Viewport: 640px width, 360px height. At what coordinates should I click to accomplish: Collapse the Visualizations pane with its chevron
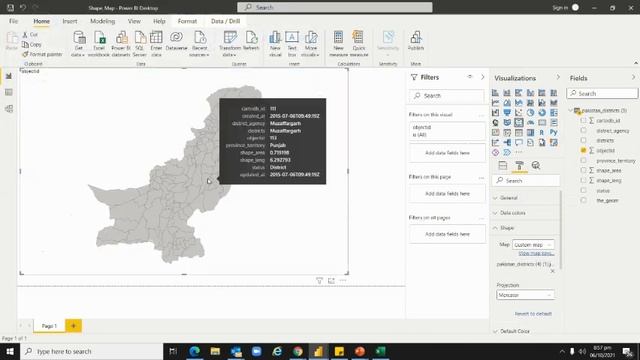click(x=558, y=77)
